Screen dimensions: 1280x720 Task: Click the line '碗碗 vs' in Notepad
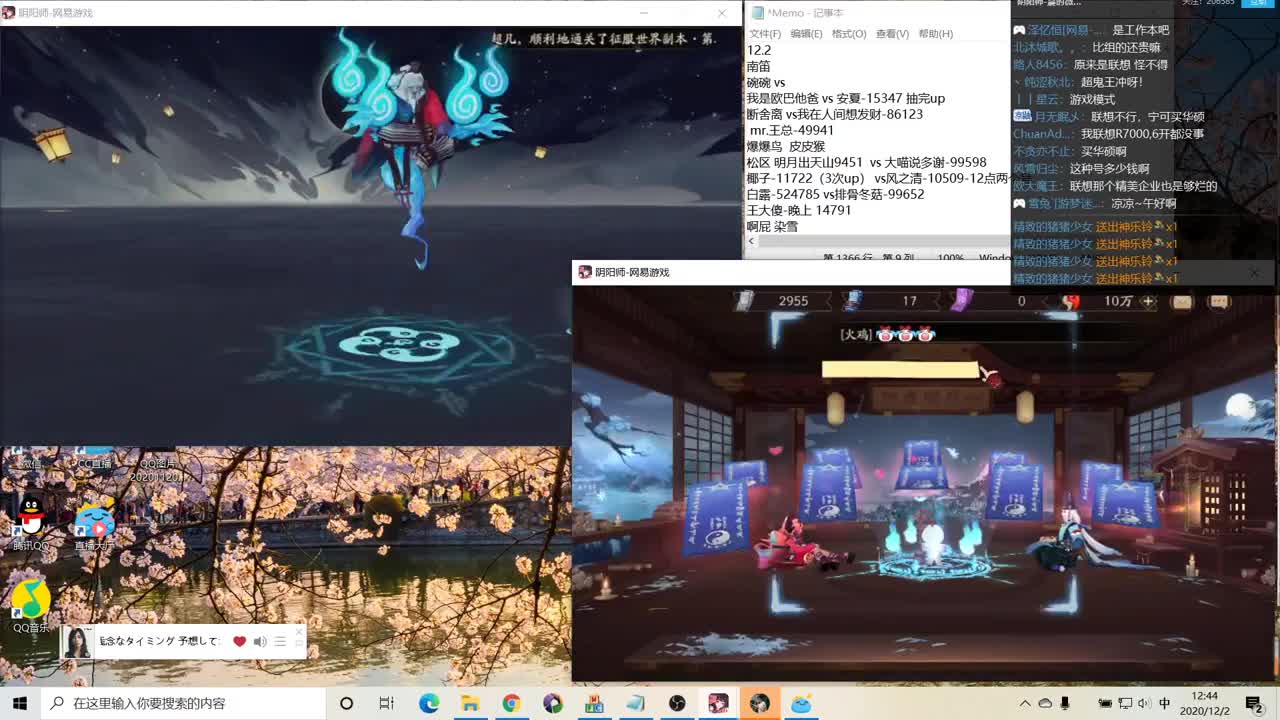coord(766,82)
